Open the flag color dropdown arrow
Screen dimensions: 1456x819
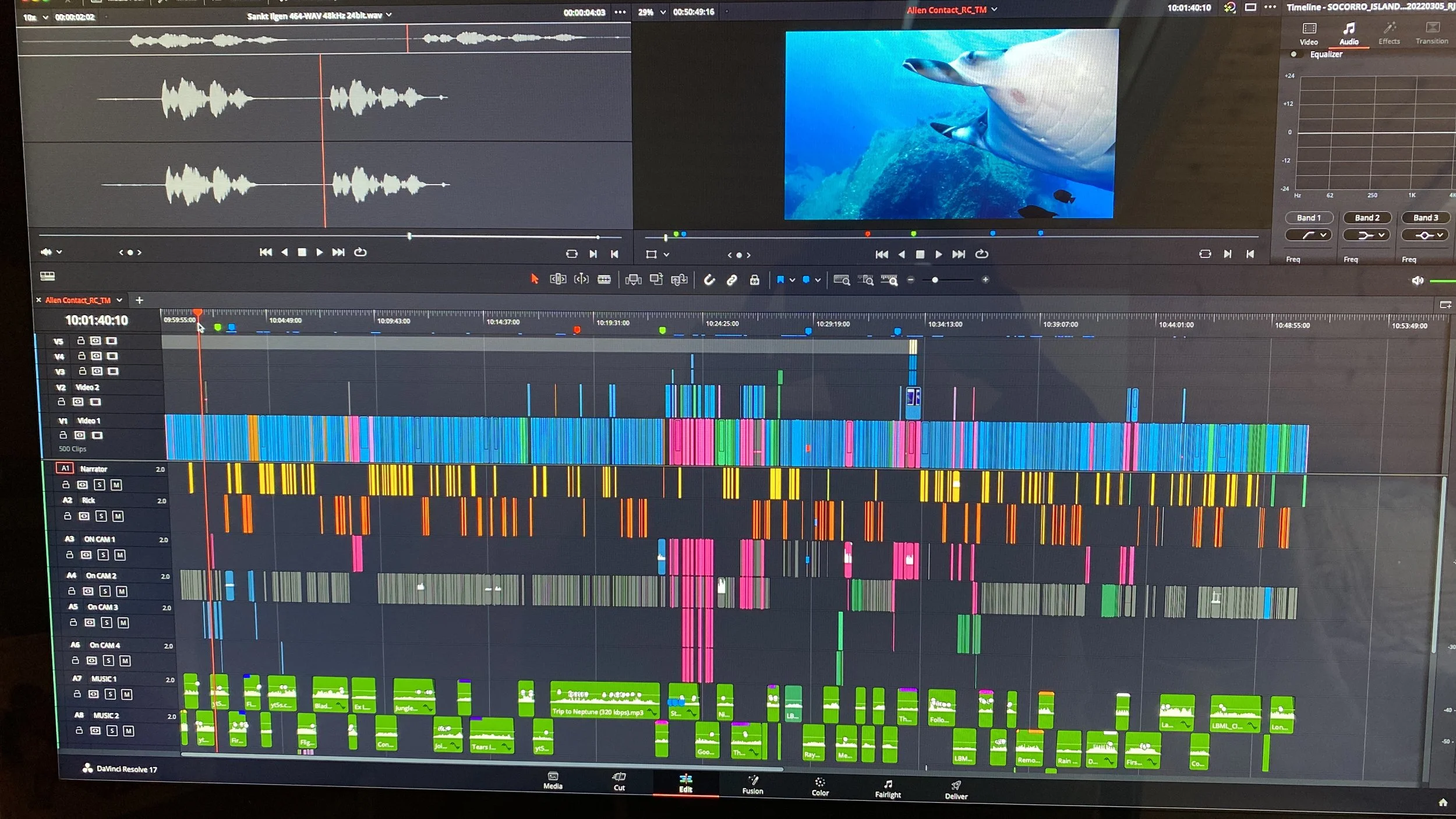click(792, 280)
